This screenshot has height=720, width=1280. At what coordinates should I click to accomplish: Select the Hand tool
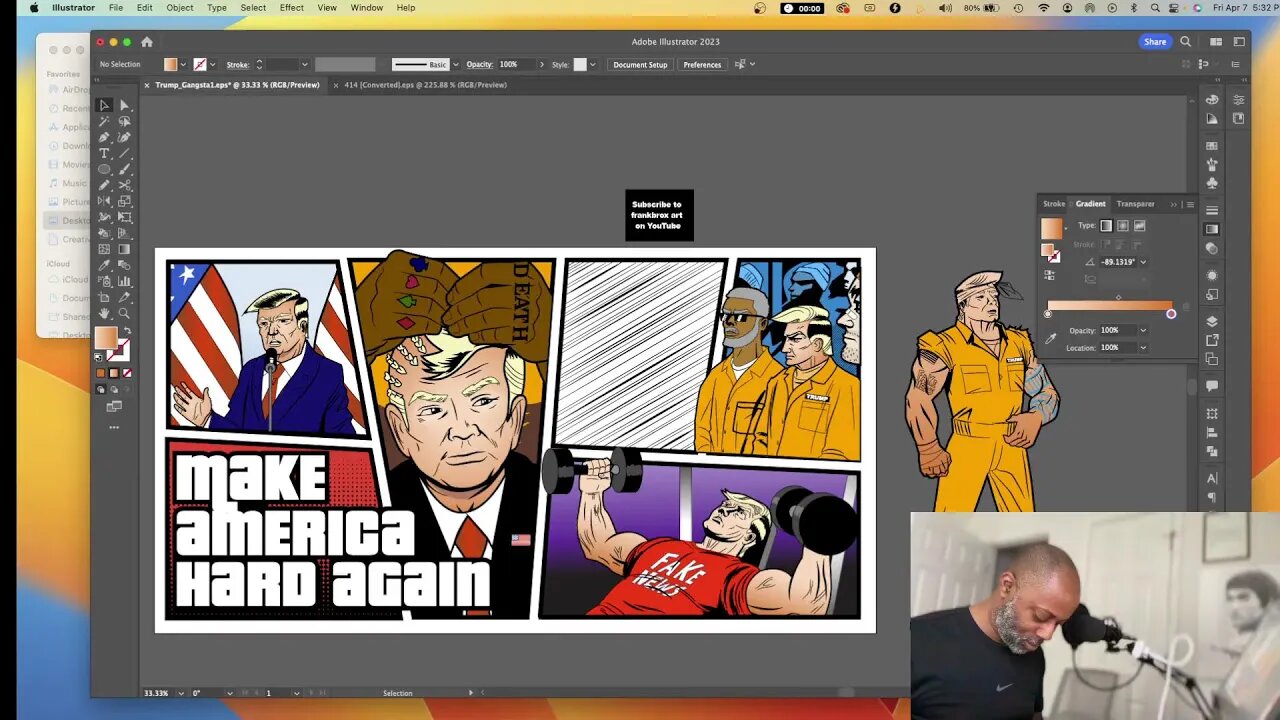click(x=104, y=313)
